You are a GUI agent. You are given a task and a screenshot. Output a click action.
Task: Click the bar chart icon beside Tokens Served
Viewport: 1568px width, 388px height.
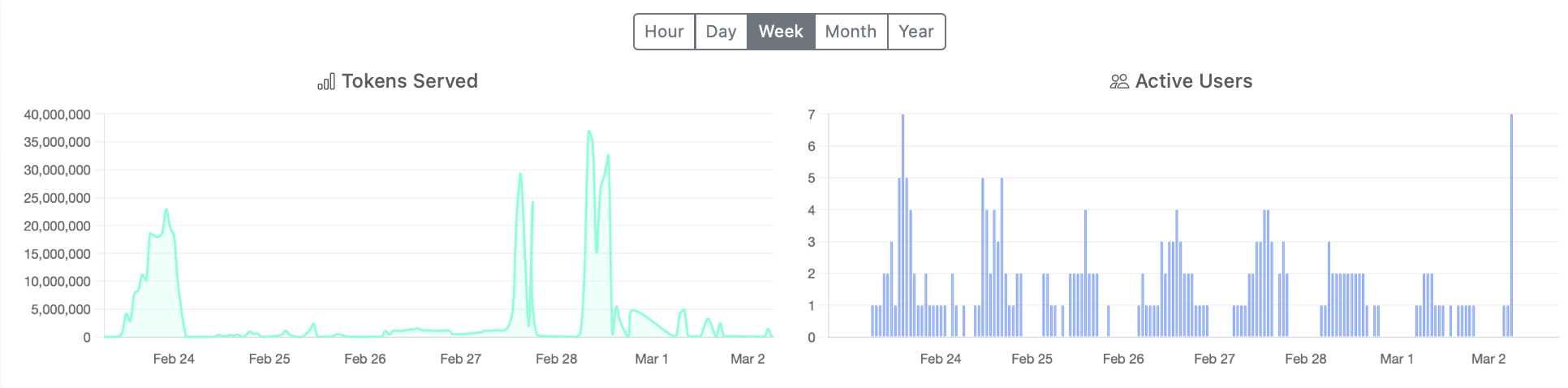coord(326,81)
